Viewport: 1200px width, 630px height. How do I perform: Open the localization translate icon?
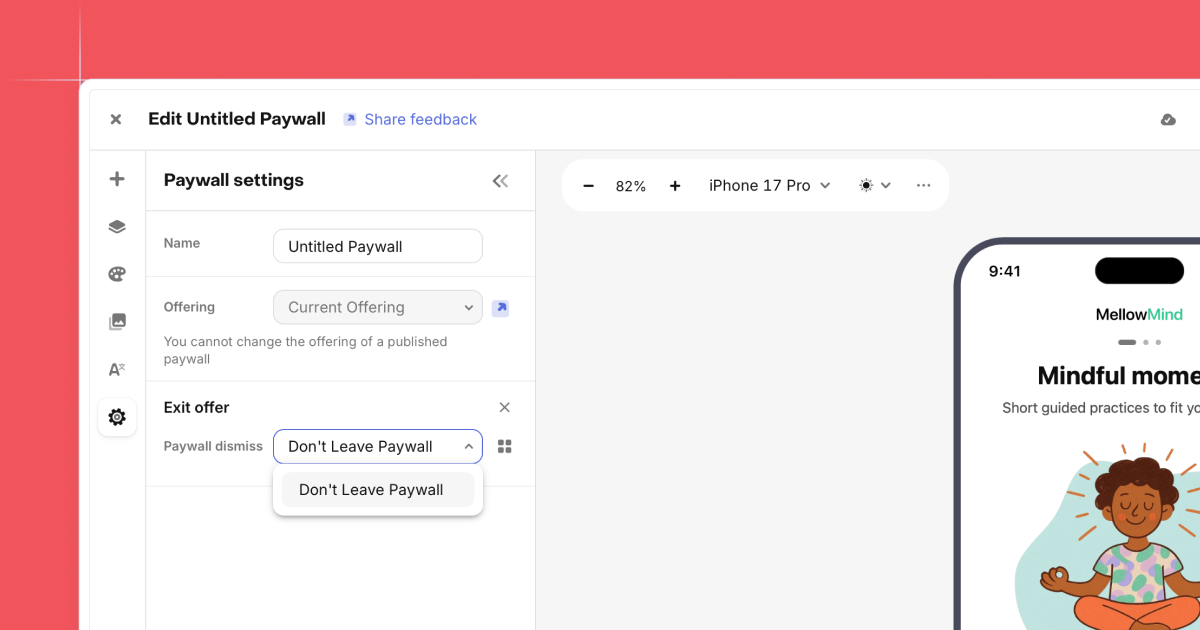117,369
